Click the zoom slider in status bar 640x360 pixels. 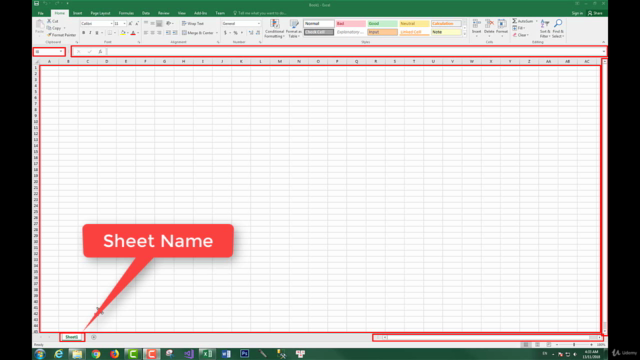(574, 345)
